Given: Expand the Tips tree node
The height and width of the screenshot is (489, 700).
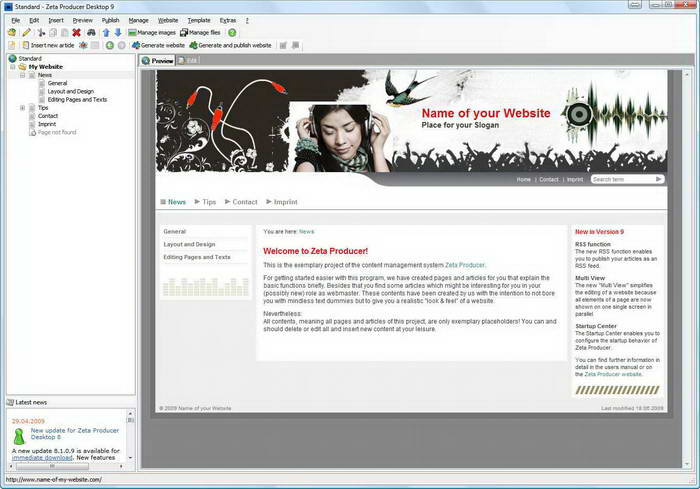Looking at the screenshot, I should click(x=22, y=108).
